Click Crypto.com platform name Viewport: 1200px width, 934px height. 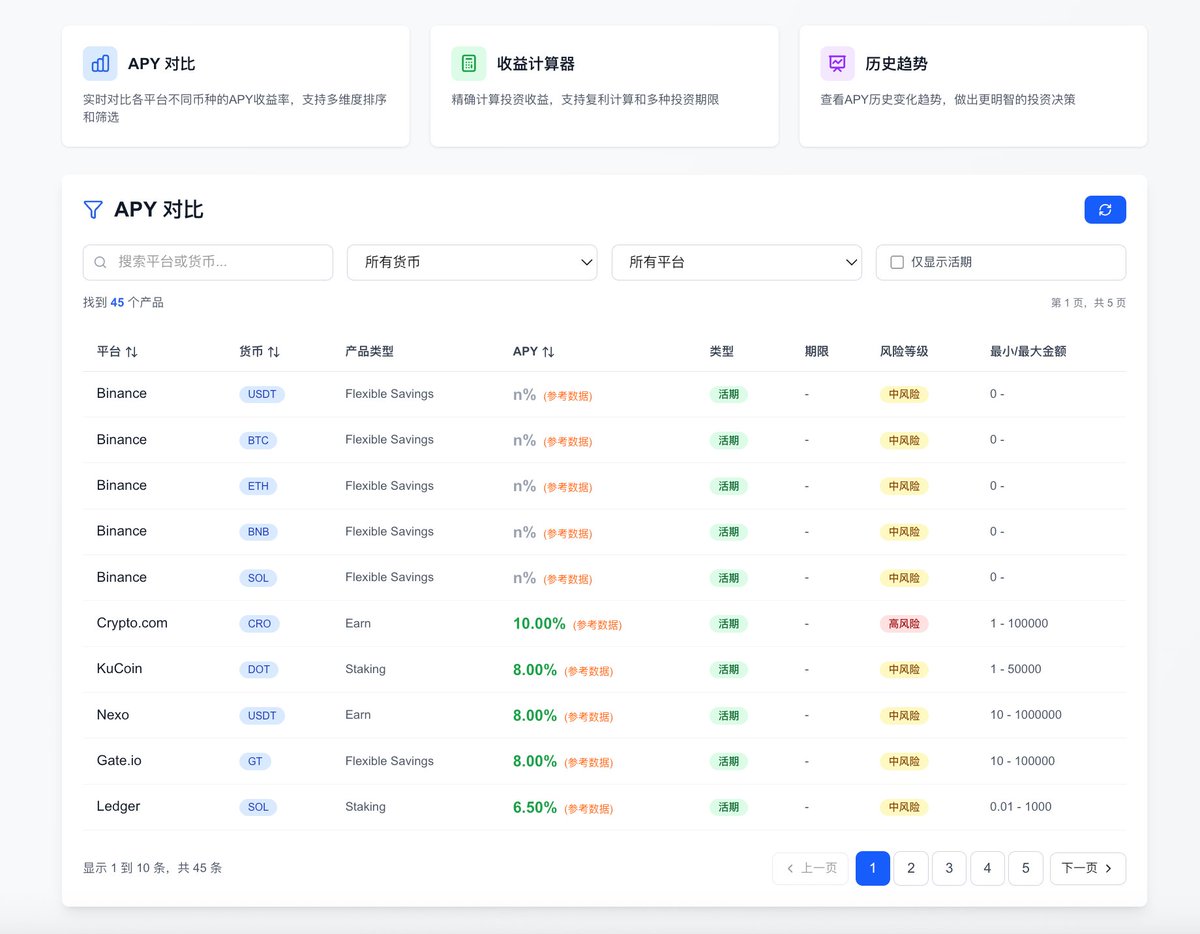[132, 623]
